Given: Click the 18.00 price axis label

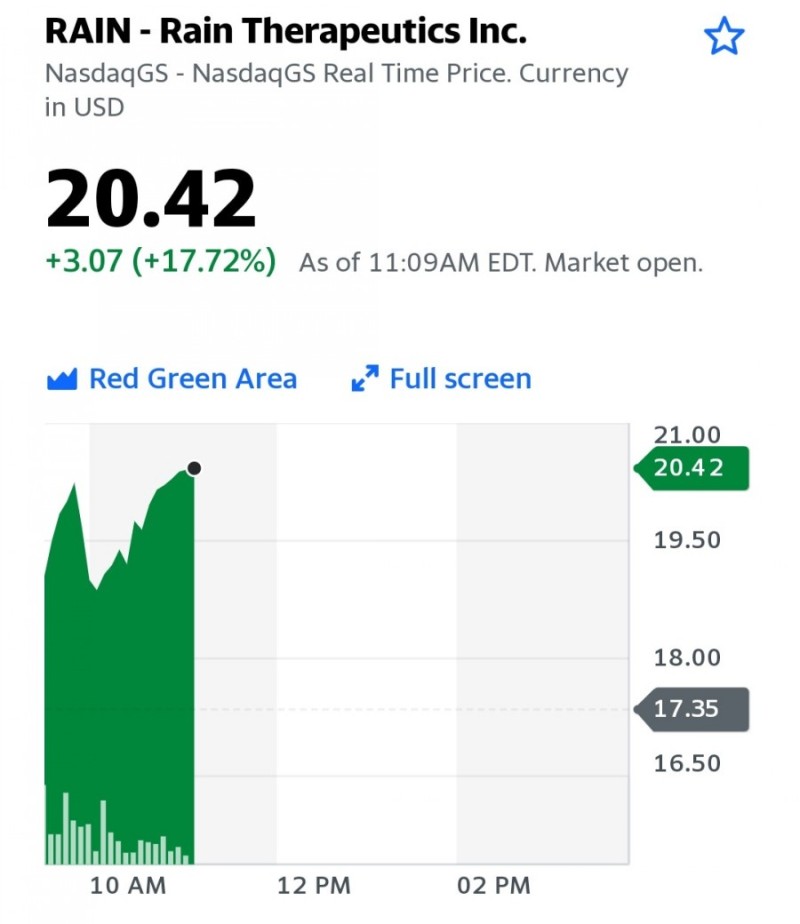Looking at the screenshot, I should click(687, 658).
